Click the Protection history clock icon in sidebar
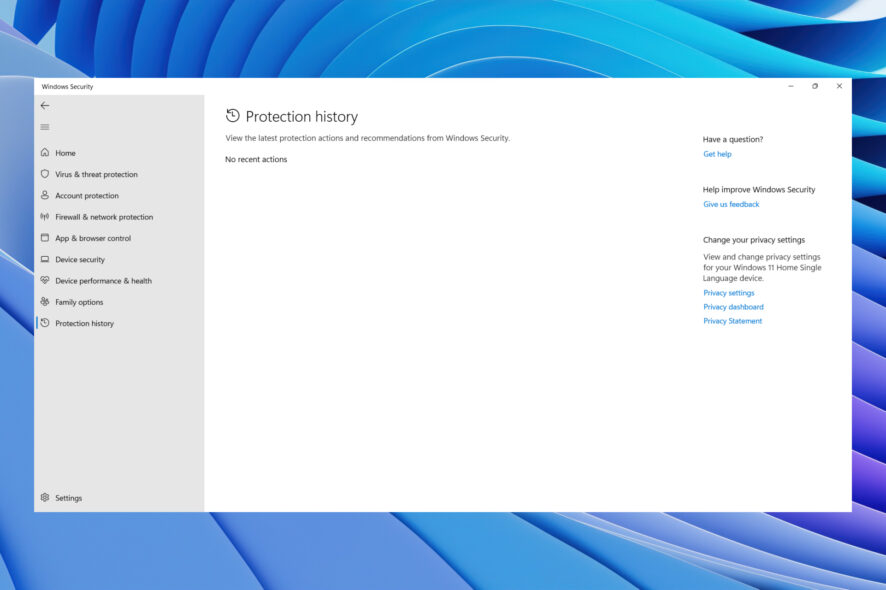886x590 pixels. pos(45,323)
